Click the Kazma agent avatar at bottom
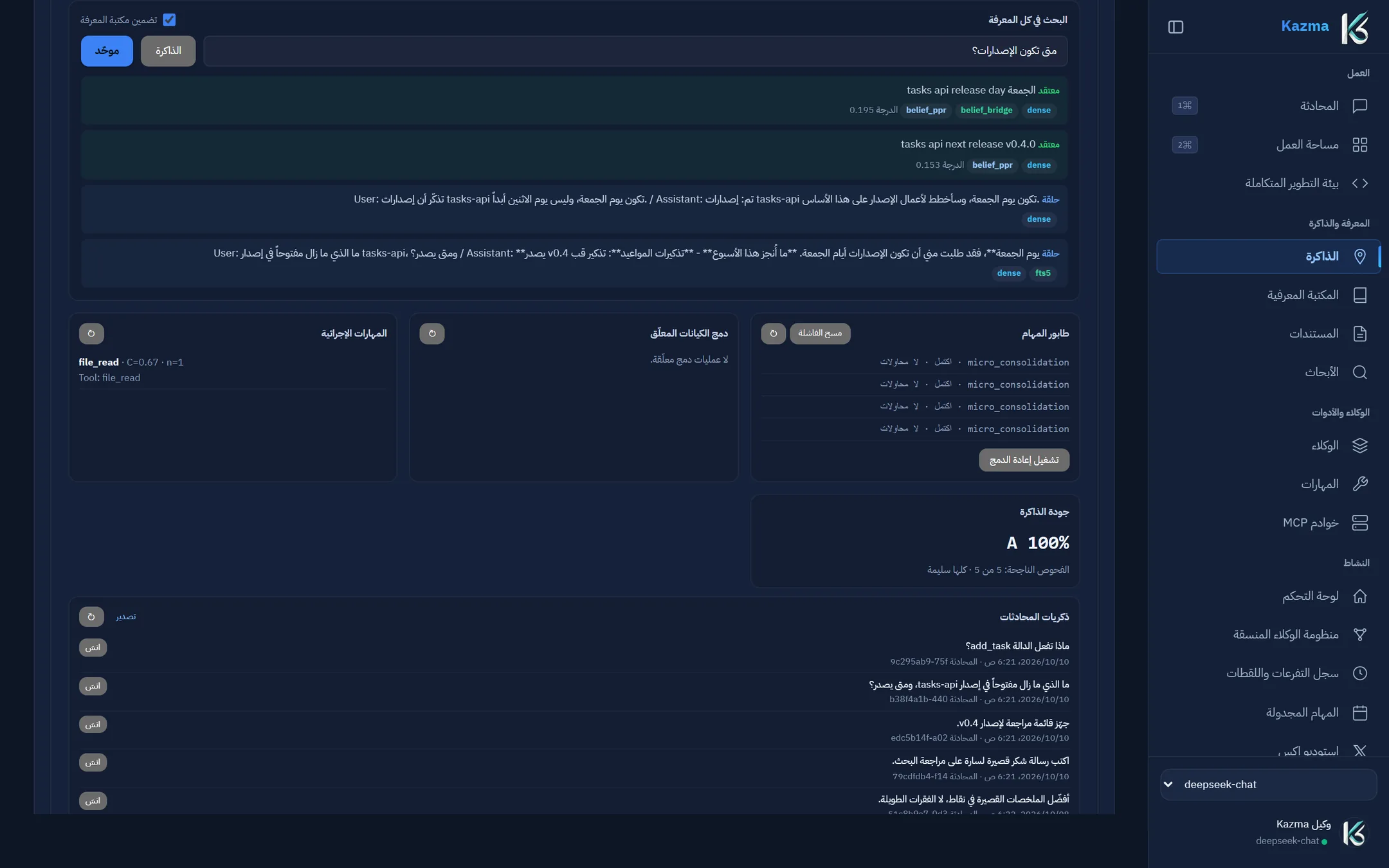 tap(1354, 833)
